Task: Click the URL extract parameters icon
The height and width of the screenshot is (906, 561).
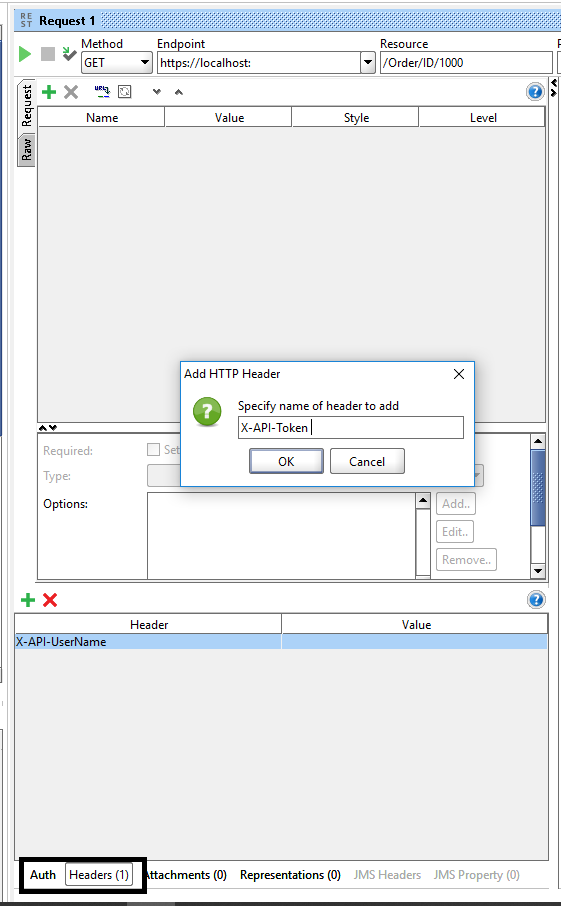Action: click(x=102, y=91)
